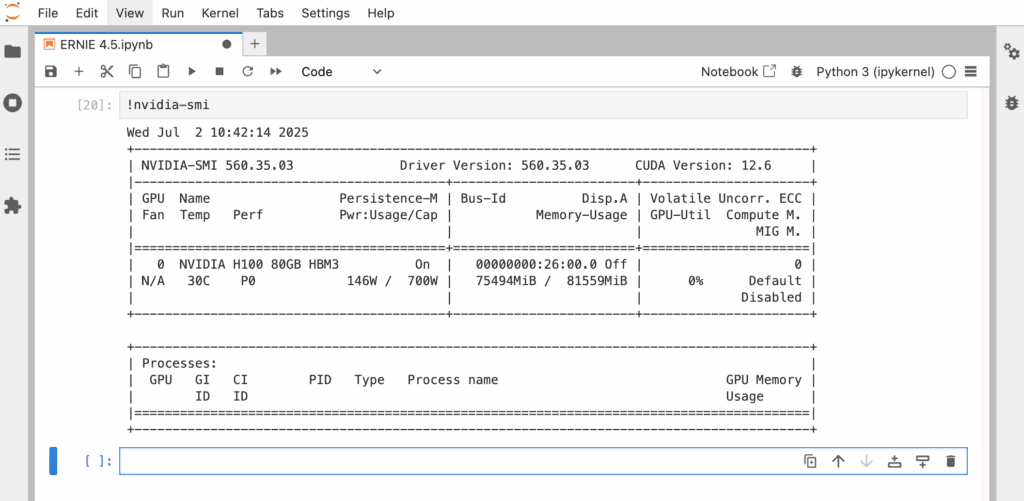Viewport: 1024px width, 501px height.
Task: Switch kernel via Python 3 (ipykernel)
Action: 876,72
